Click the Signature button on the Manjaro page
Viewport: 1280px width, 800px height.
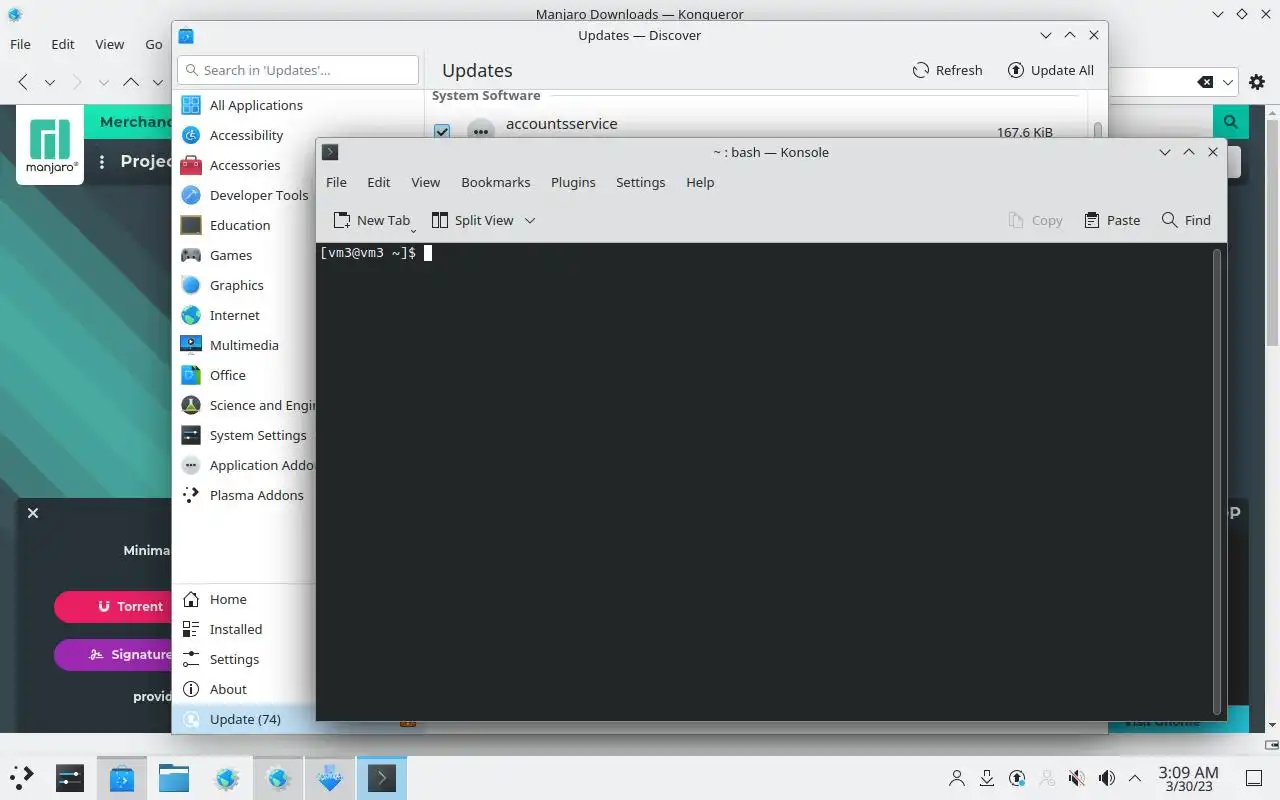[x=113, y=654]
